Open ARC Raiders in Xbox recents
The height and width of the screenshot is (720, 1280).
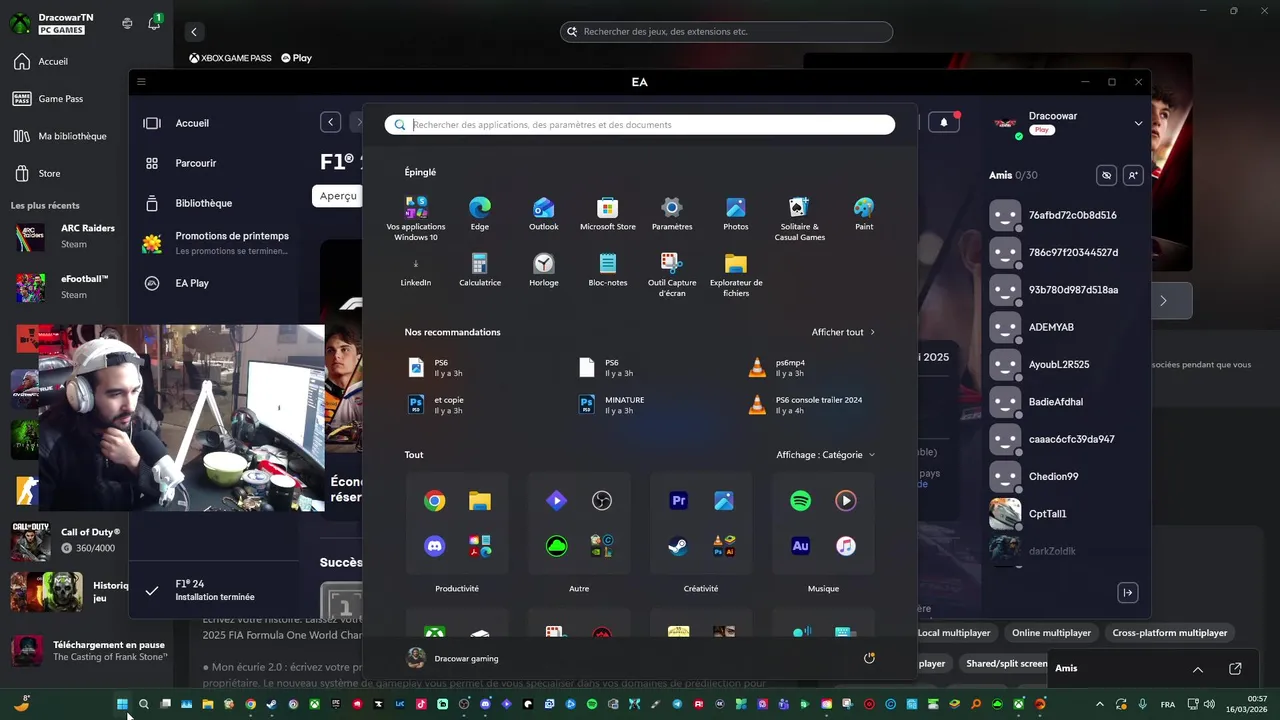click(x=64, y=236)
